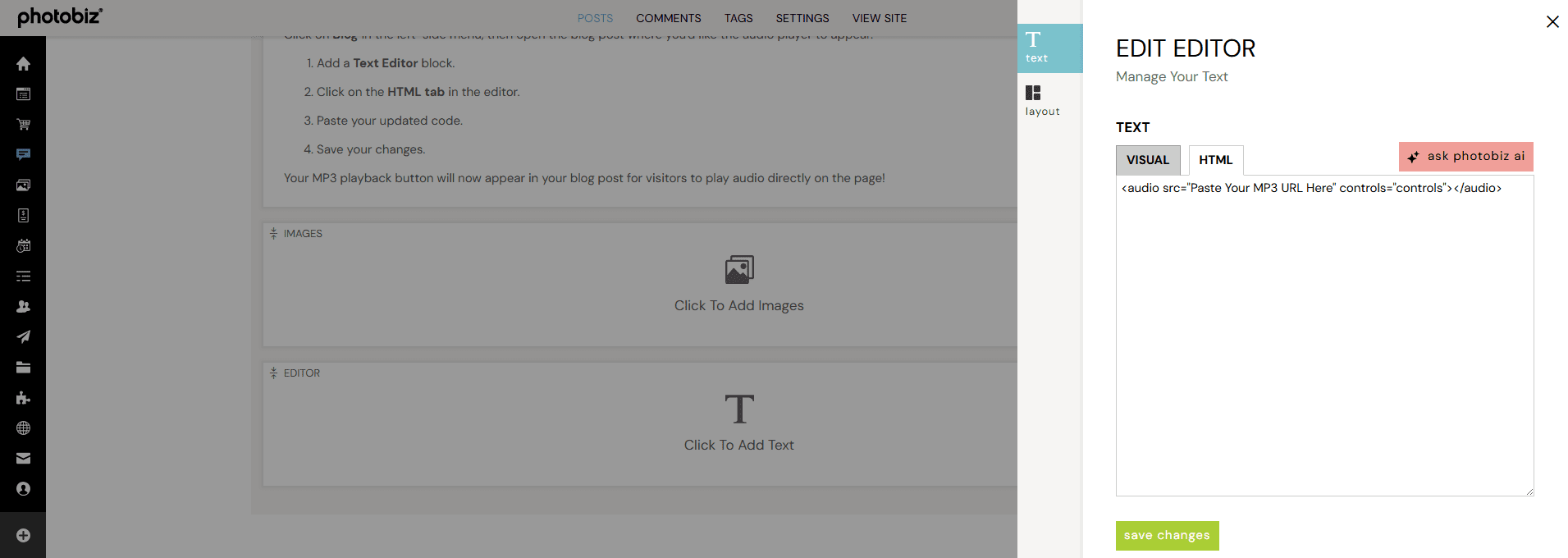Click the photobiz logo

coord(60,16)
